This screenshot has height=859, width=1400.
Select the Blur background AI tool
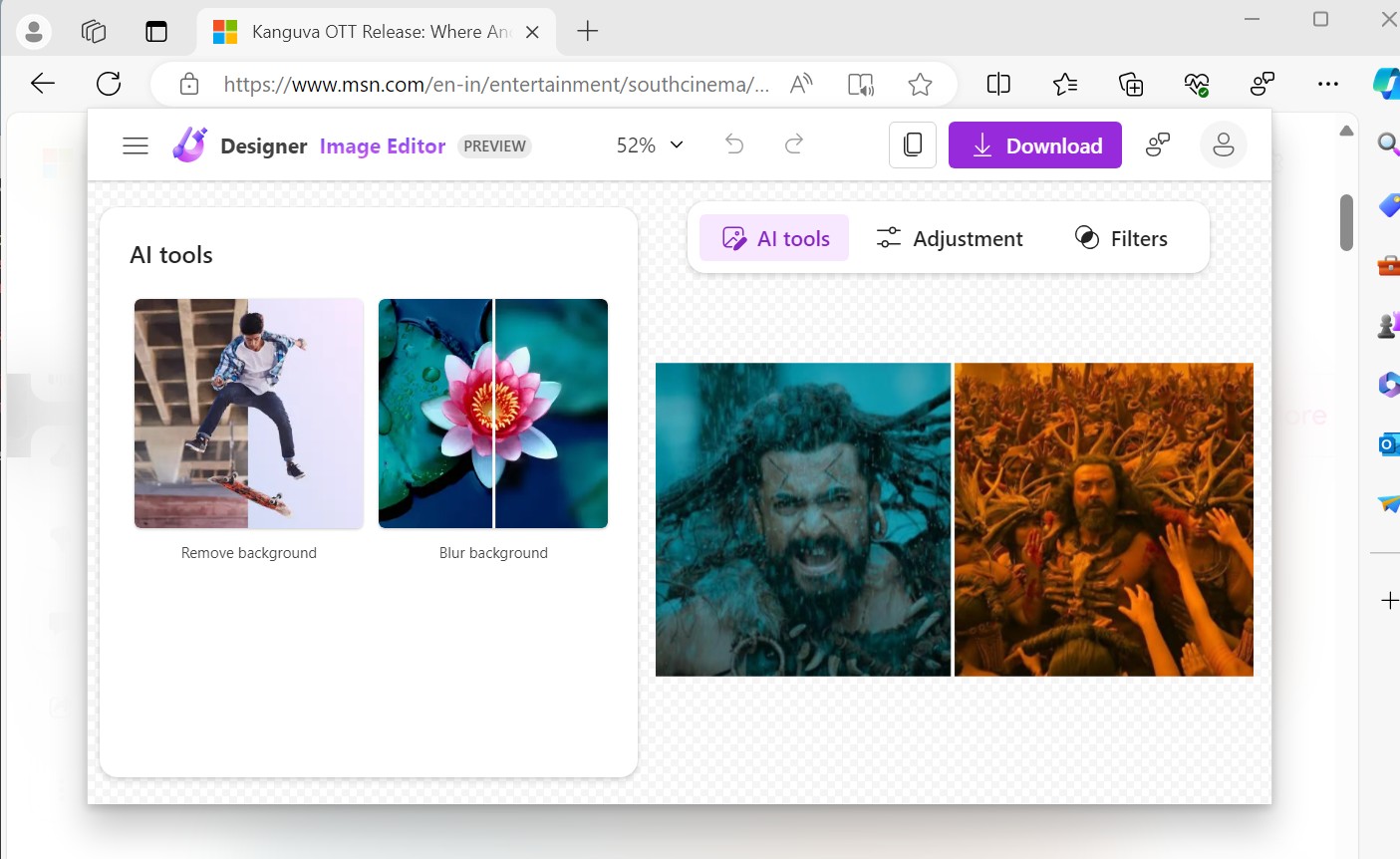point(492,414)
